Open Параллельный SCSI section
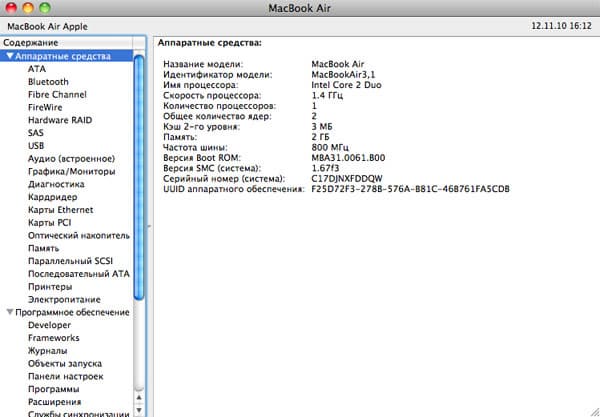The width and height of the screenshot is (600, 417). [x=70, y=261]
